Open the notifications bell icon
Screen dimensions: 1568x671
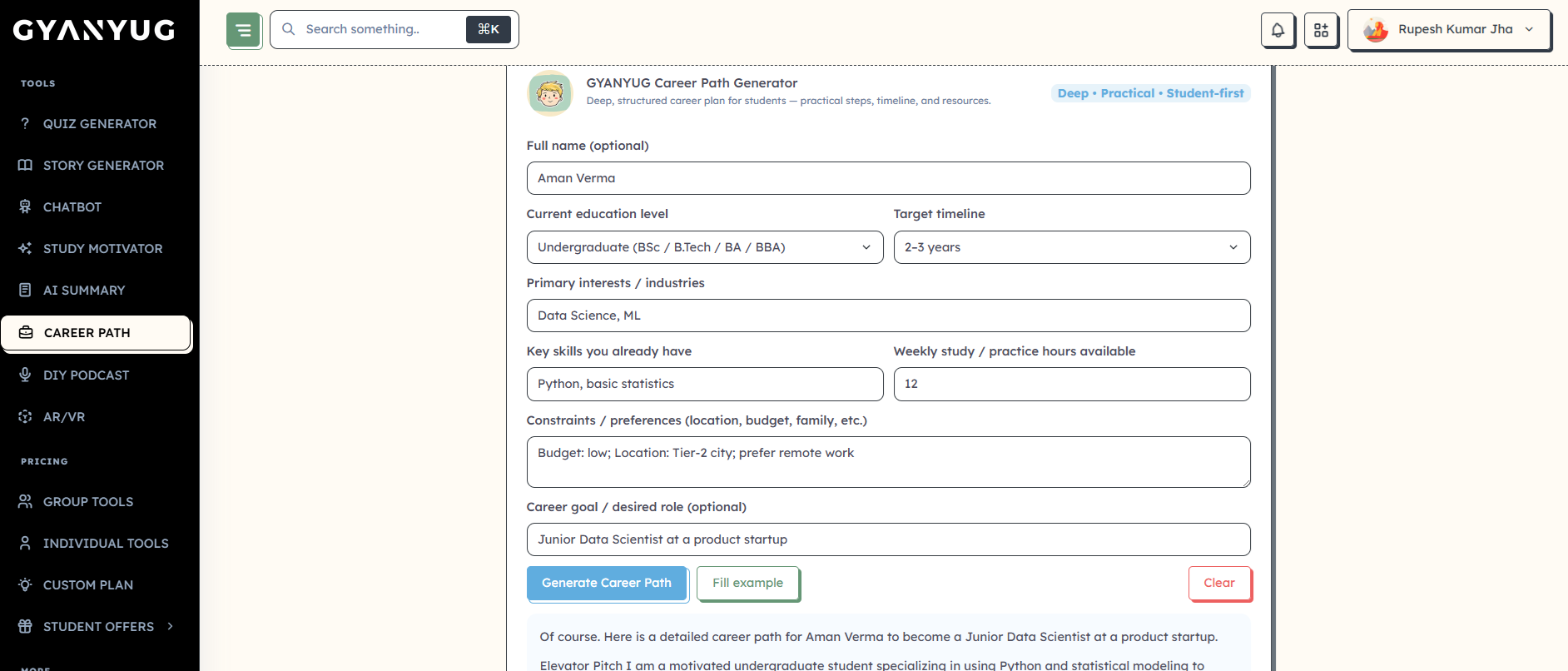click(x=1278, y=30)
